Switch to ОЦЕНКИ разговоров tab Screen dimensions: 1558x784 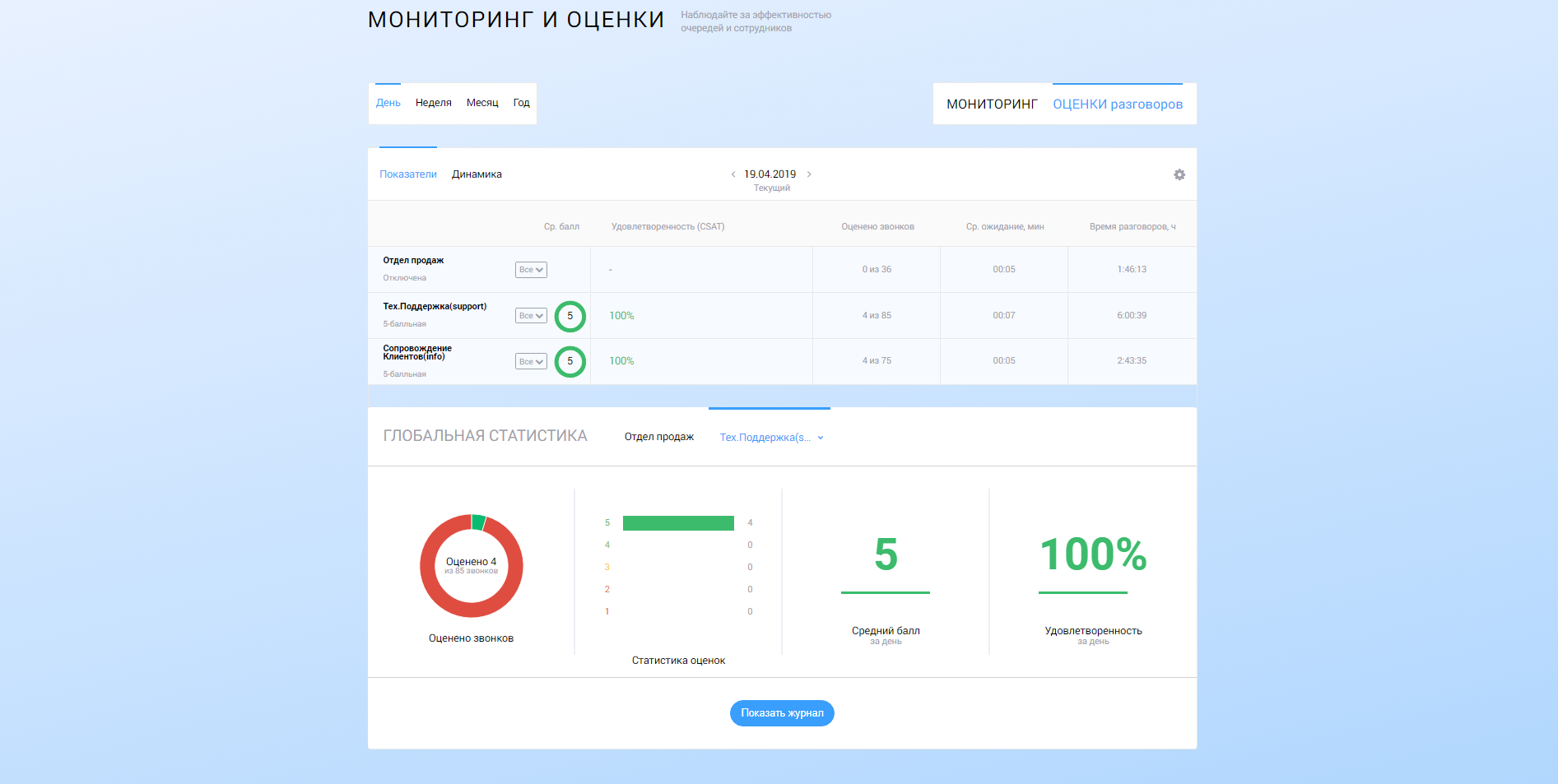click(x=1117, y=104)
